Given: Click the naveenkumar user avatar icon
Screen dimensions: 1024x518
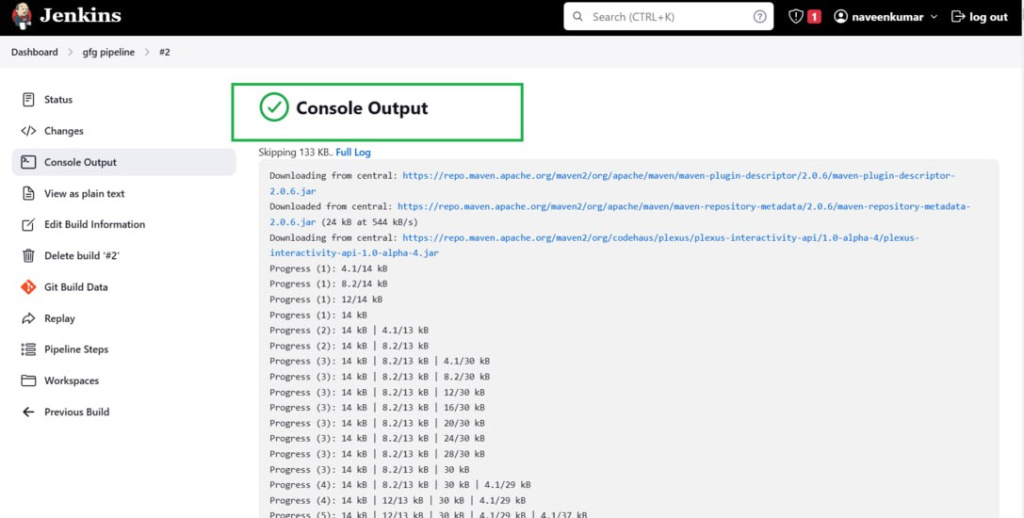Looking at the screenshot, I should tap(840, 17).
